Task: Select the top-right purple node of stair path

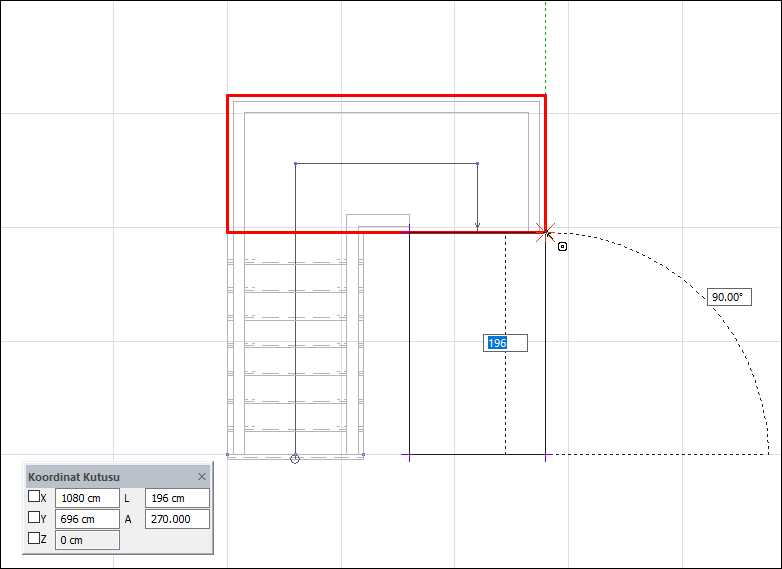Action: pos(477,164)
